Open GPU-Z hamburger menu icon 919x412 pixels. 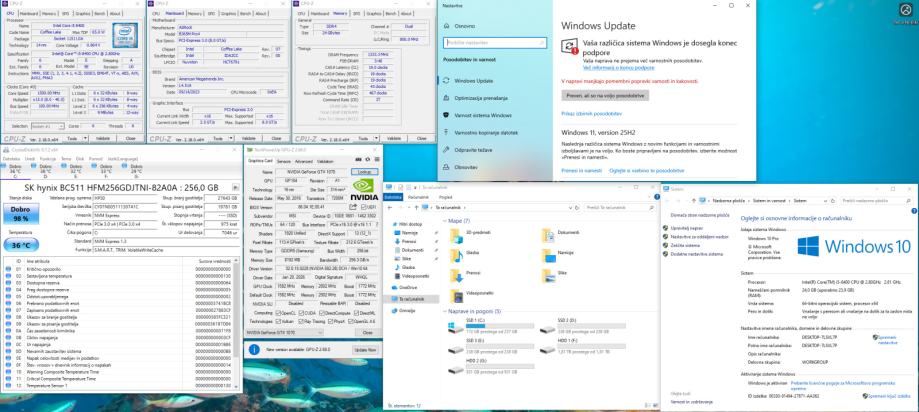tap(375, 159)
